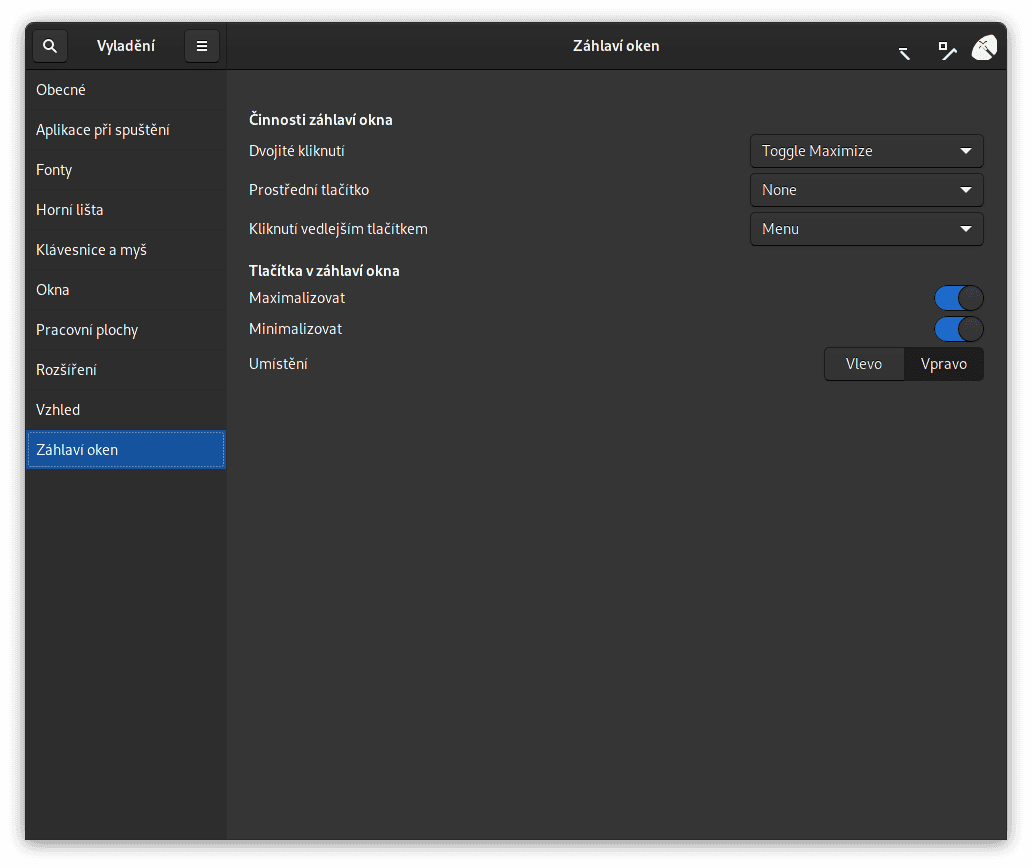Open the Dvojité kliknutí dropdown
This screenshot has height=868, width=1032.
(866, 151)
